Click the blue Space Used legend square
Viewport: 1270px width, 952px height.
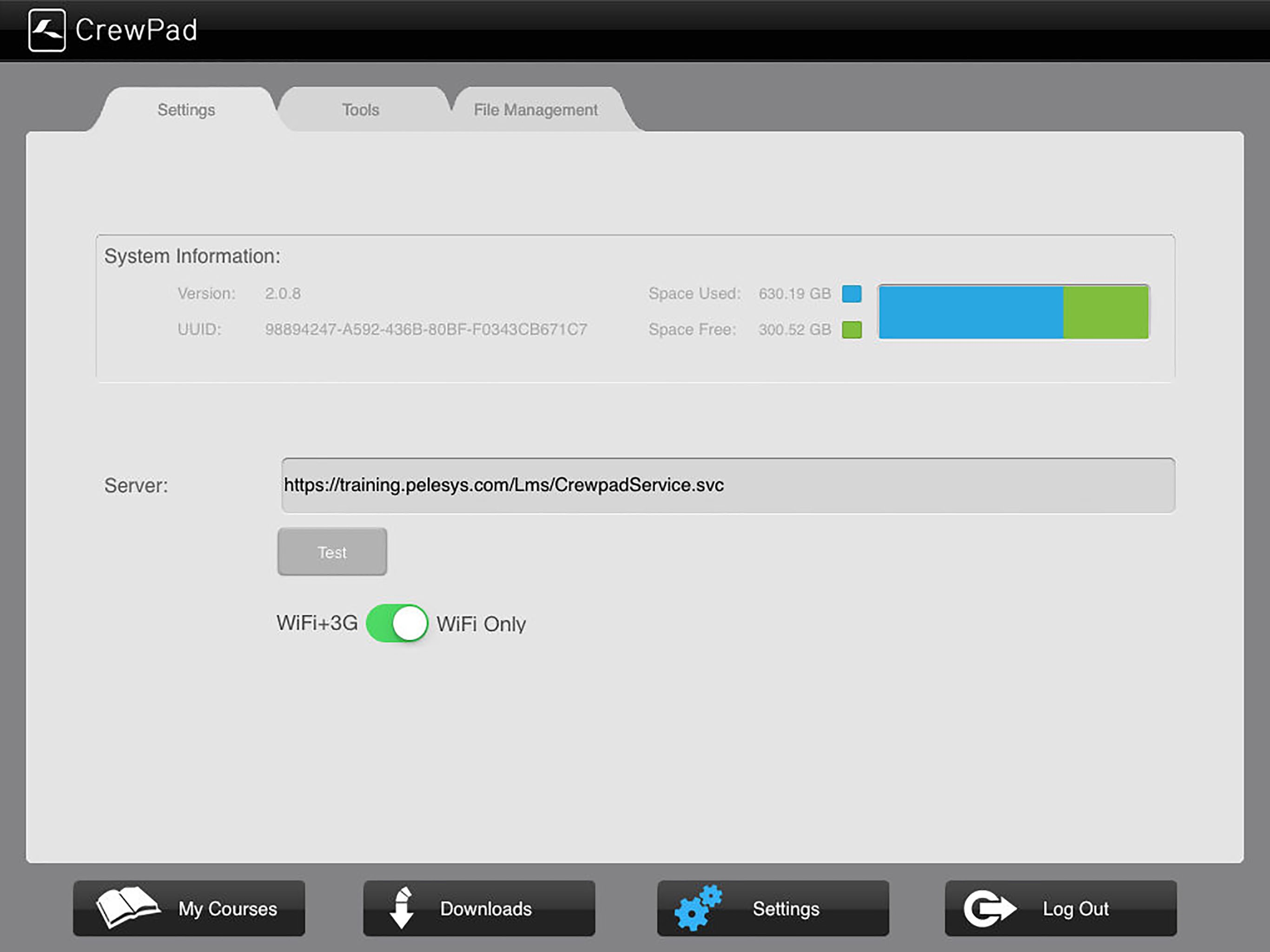[x=851, y=293]
